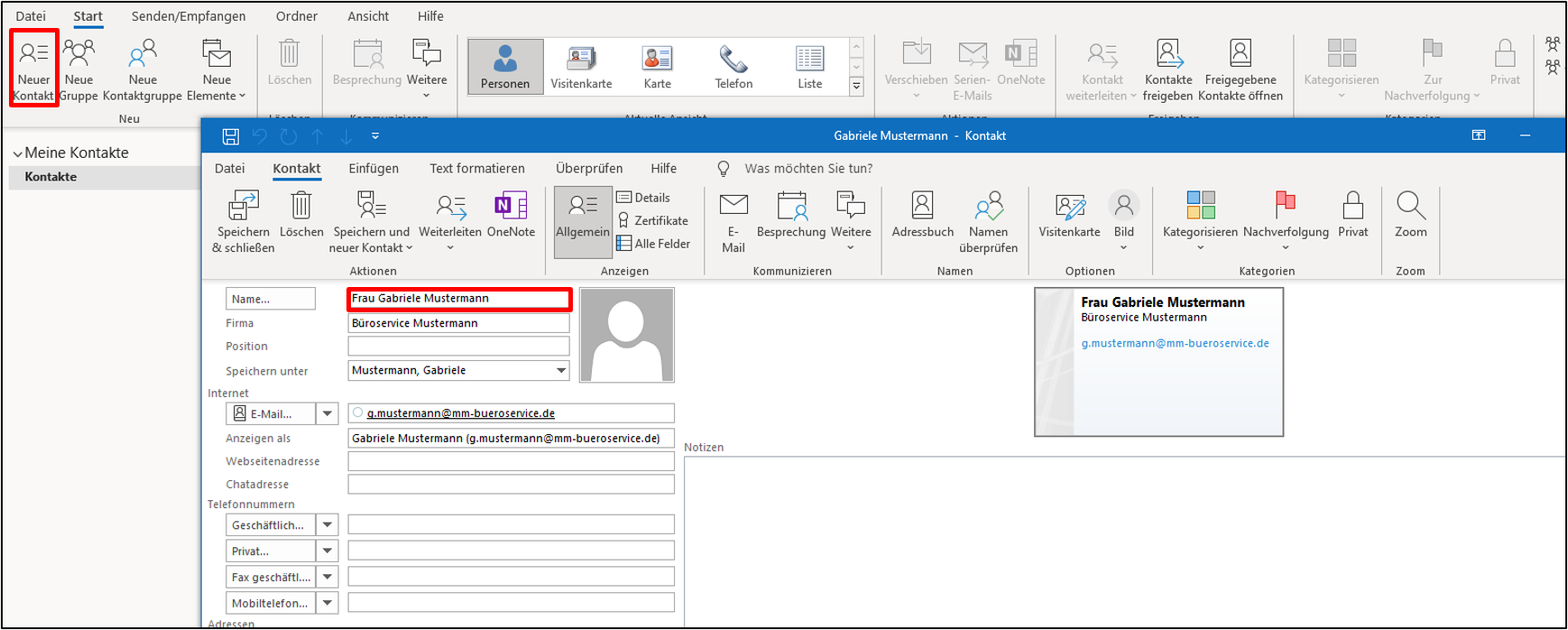
Task: Click the Mobiltelefon... button
Action: point(271,603)
